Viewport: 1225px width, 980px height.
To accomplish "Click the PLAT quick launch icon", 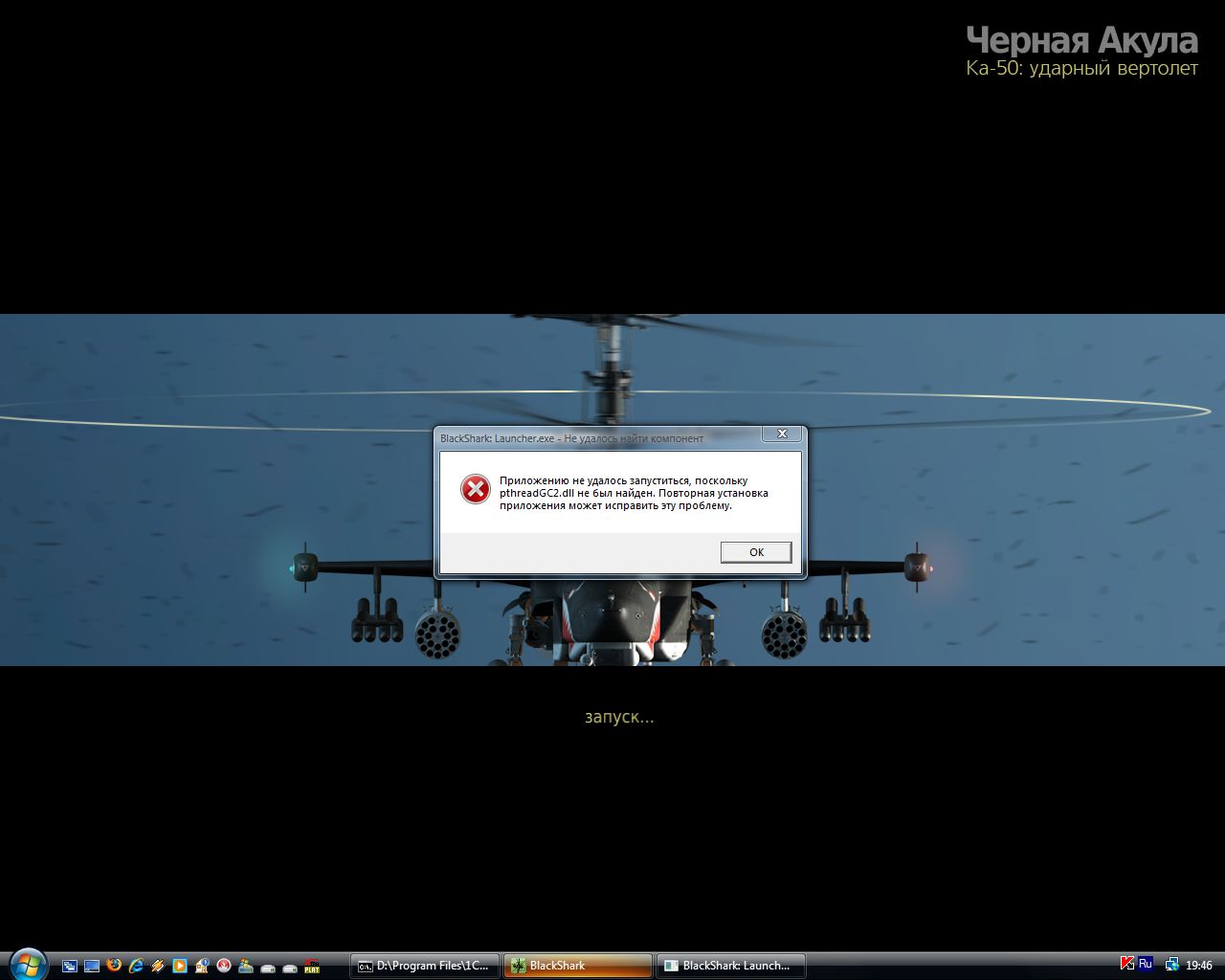I will [x=312, y=966].
